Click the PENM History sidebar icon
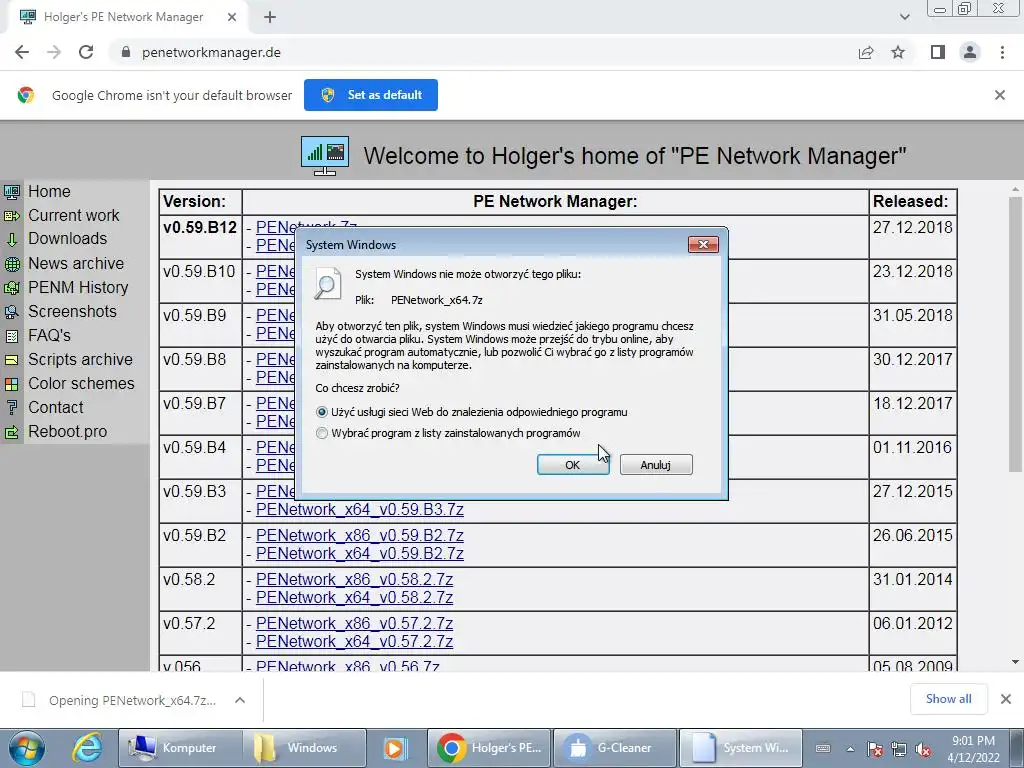 tap(12, 288)
